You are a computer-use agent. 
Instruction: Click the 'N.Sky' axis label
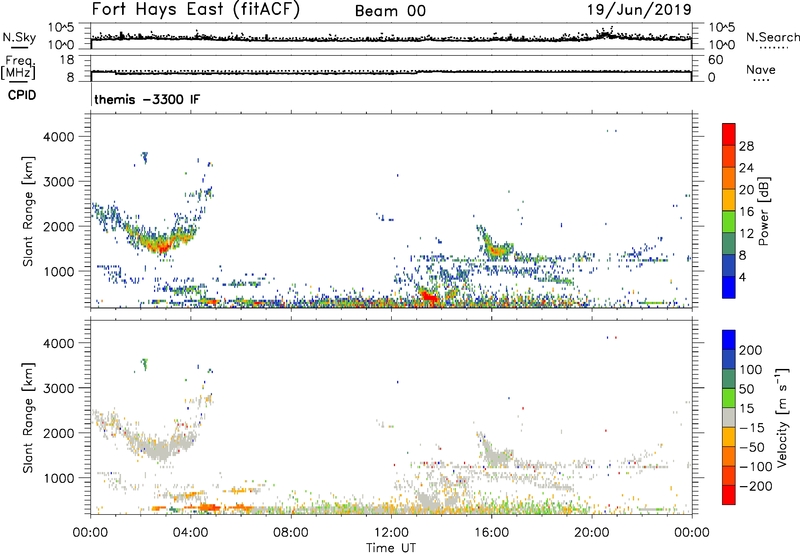pos(19,37)
